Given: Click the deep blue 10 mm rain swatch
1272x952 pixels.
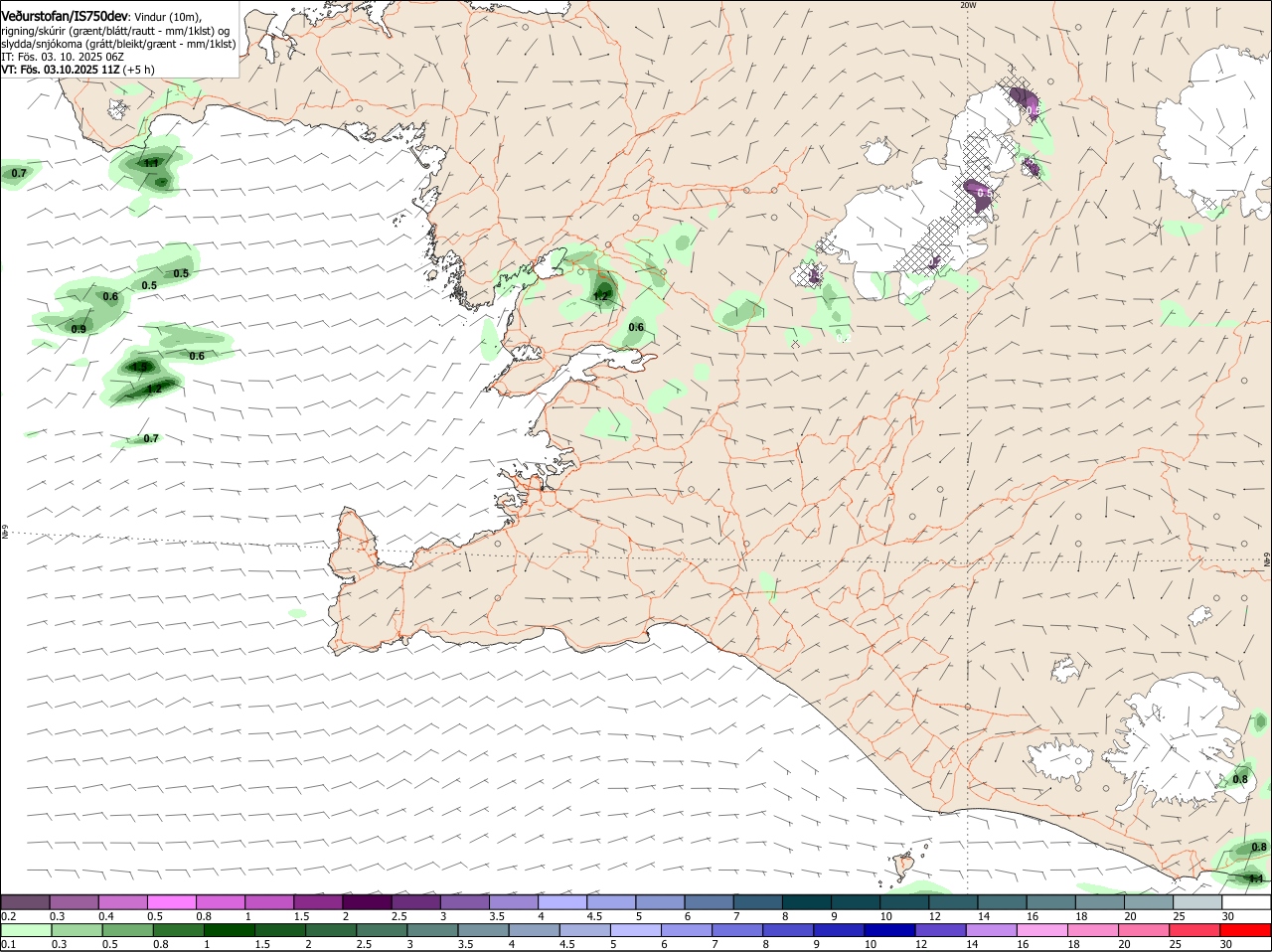Looking at the screenshot, I should [888, 930].
